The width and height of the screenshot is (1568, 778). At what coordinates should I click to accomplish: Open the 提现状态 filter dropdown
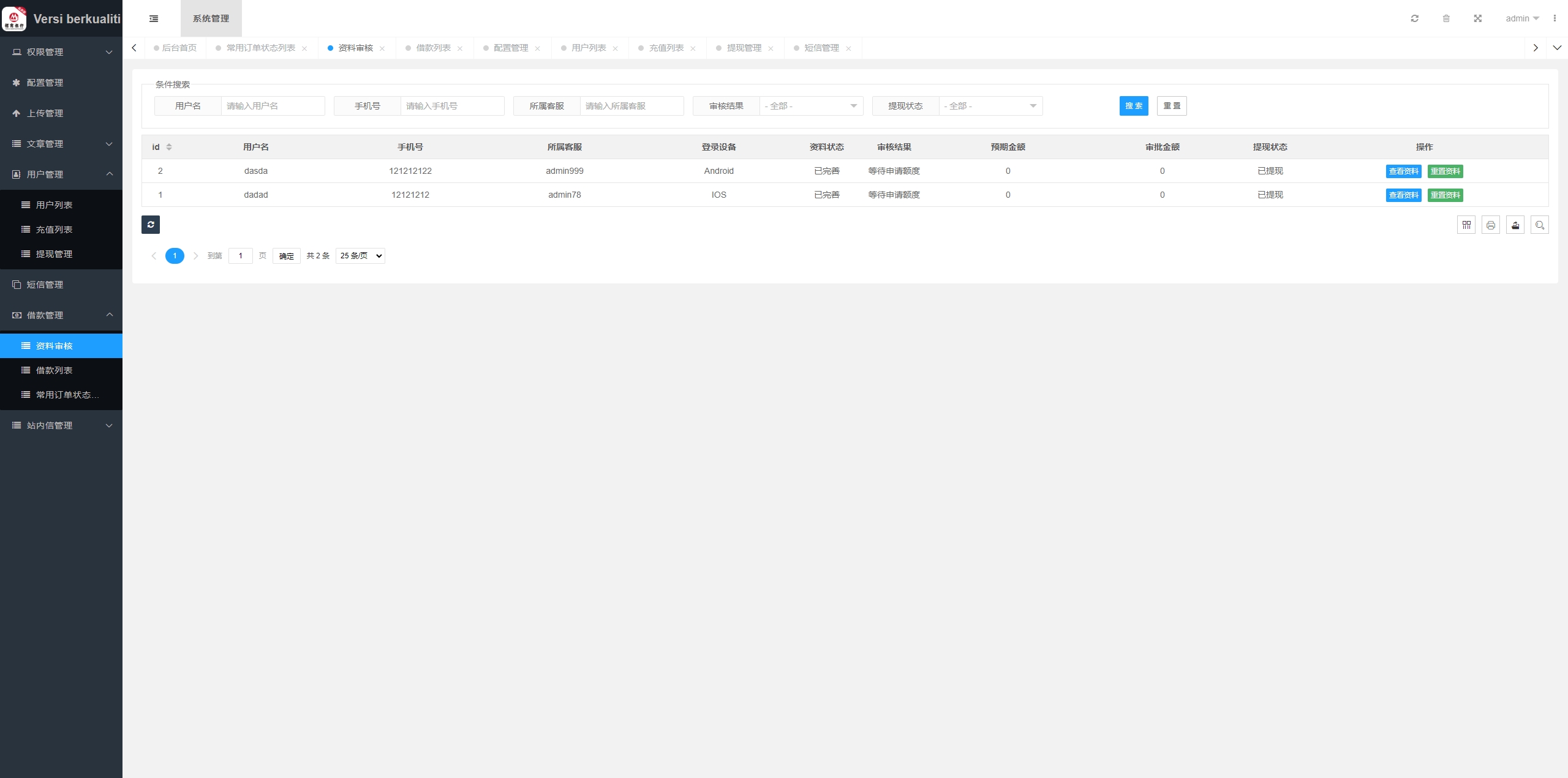pyautogui.click(x=990, y=106)
